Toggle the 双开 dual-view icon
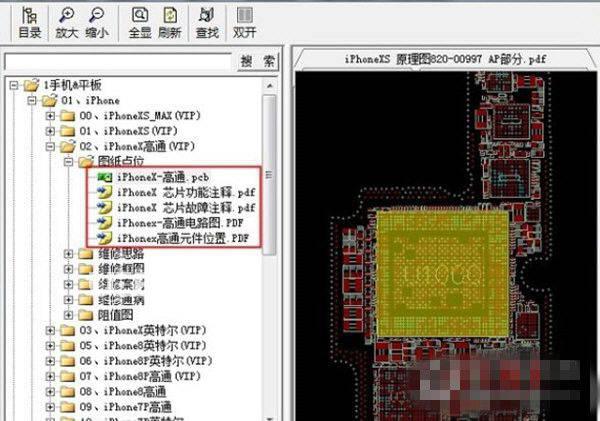The width and height of the screenshot is (600, 421). pos(244,23)
